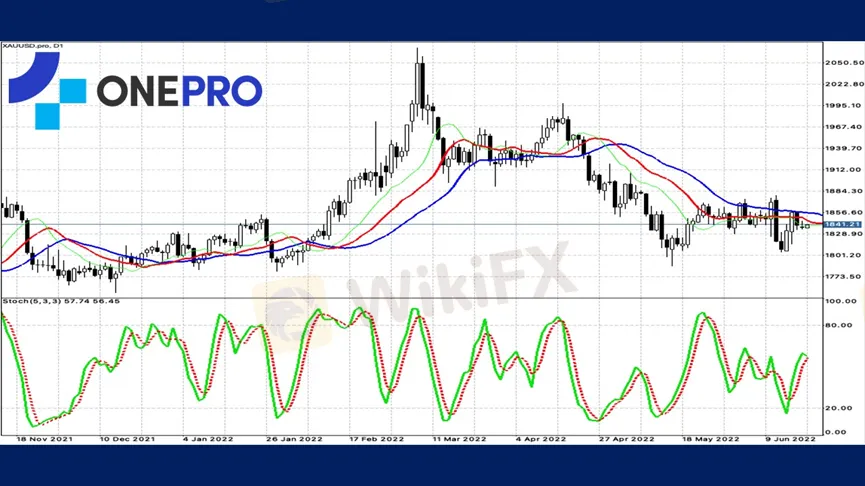Click the 1995.10 price axis label
Image resolution: width=865 pixels, height=486 pixels.
coord(843,106)
